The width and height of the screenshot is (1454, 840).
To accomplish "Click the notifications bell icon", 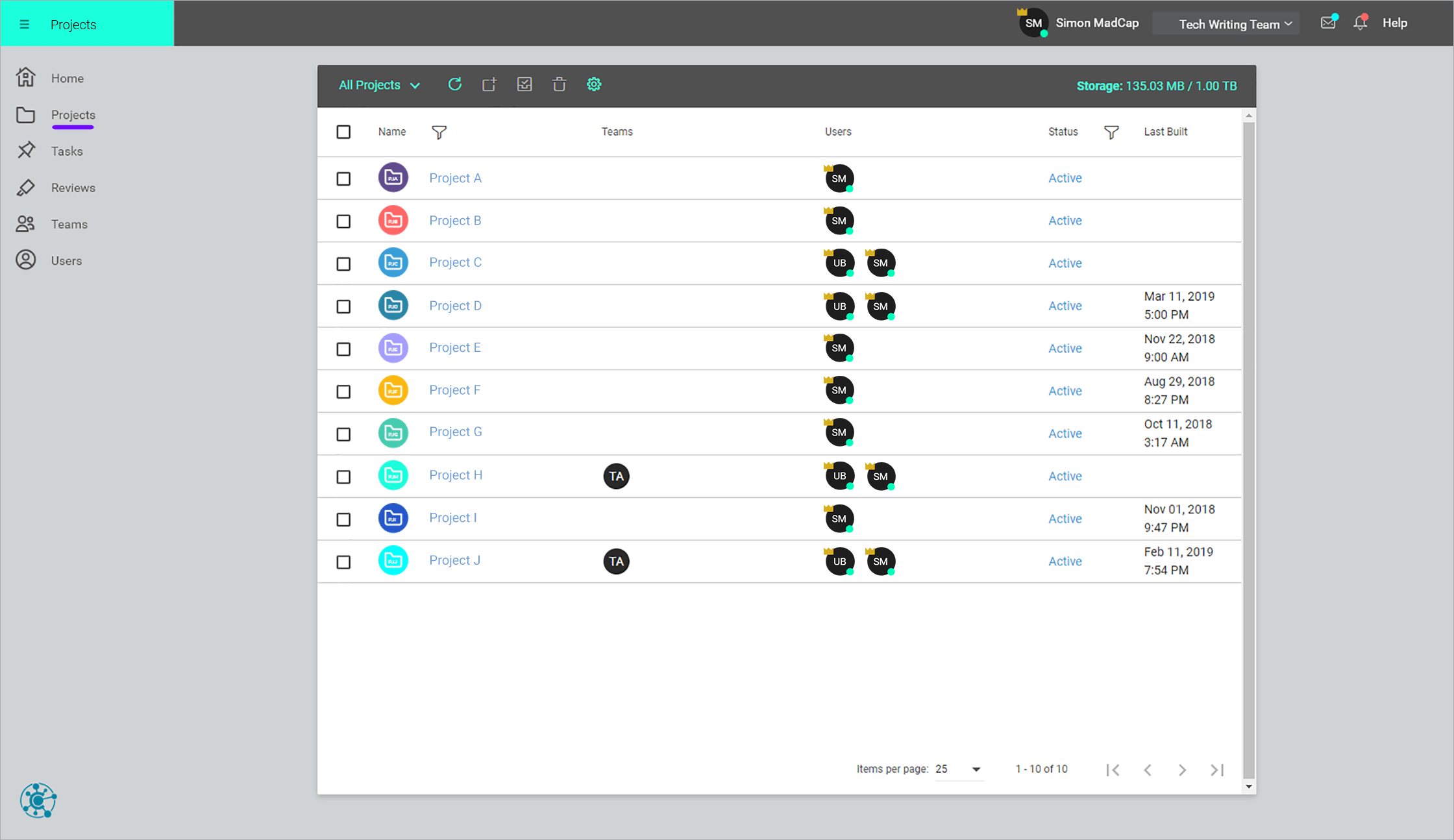I will coord(1360,23).
